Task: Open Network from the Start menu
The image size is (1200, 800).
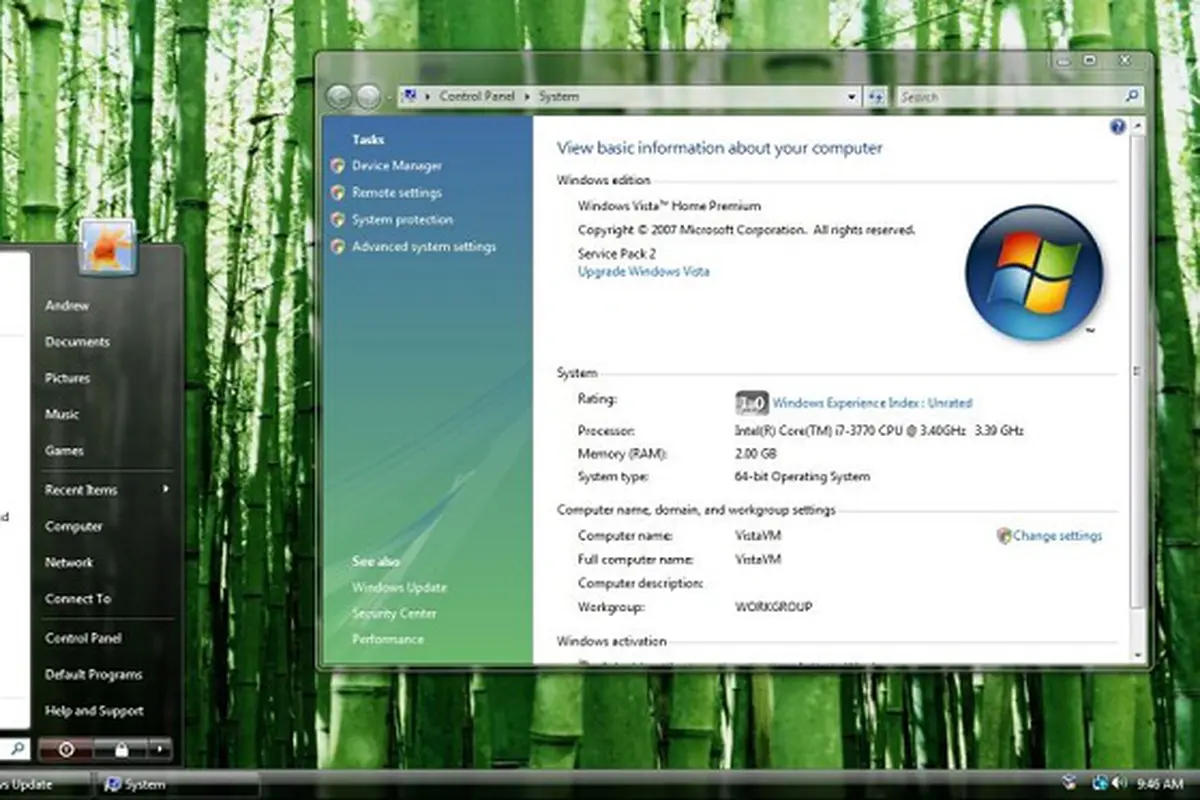Action: click(69, 563)
